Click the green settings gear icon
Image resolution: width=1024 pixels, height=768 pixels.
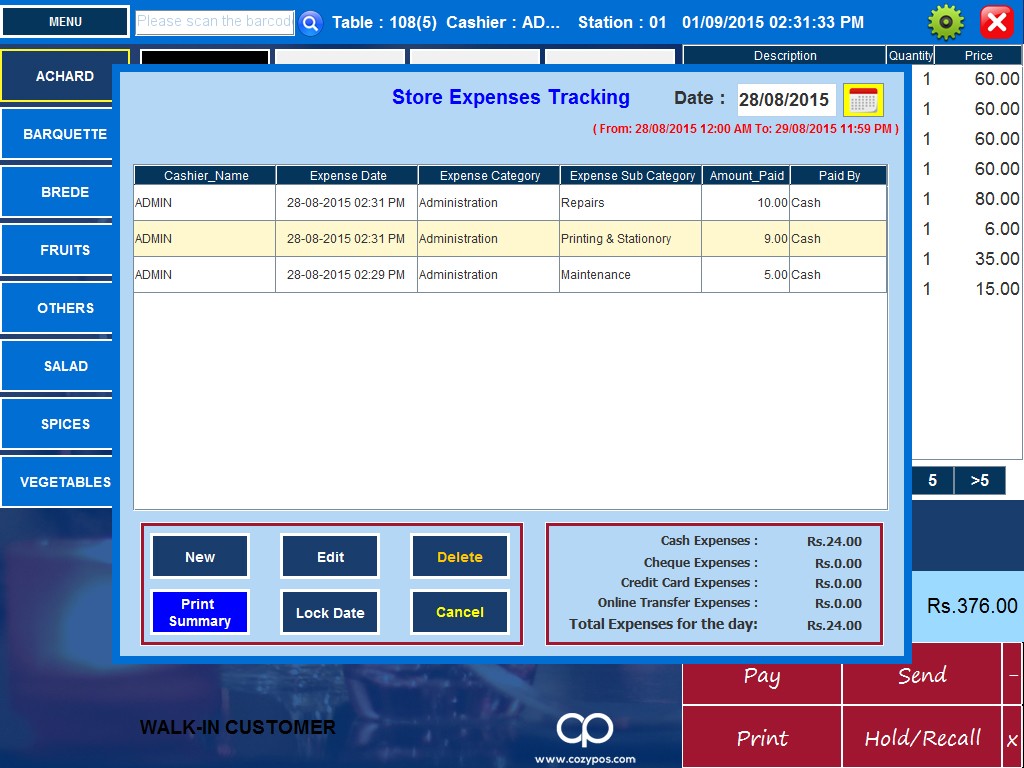945,22
